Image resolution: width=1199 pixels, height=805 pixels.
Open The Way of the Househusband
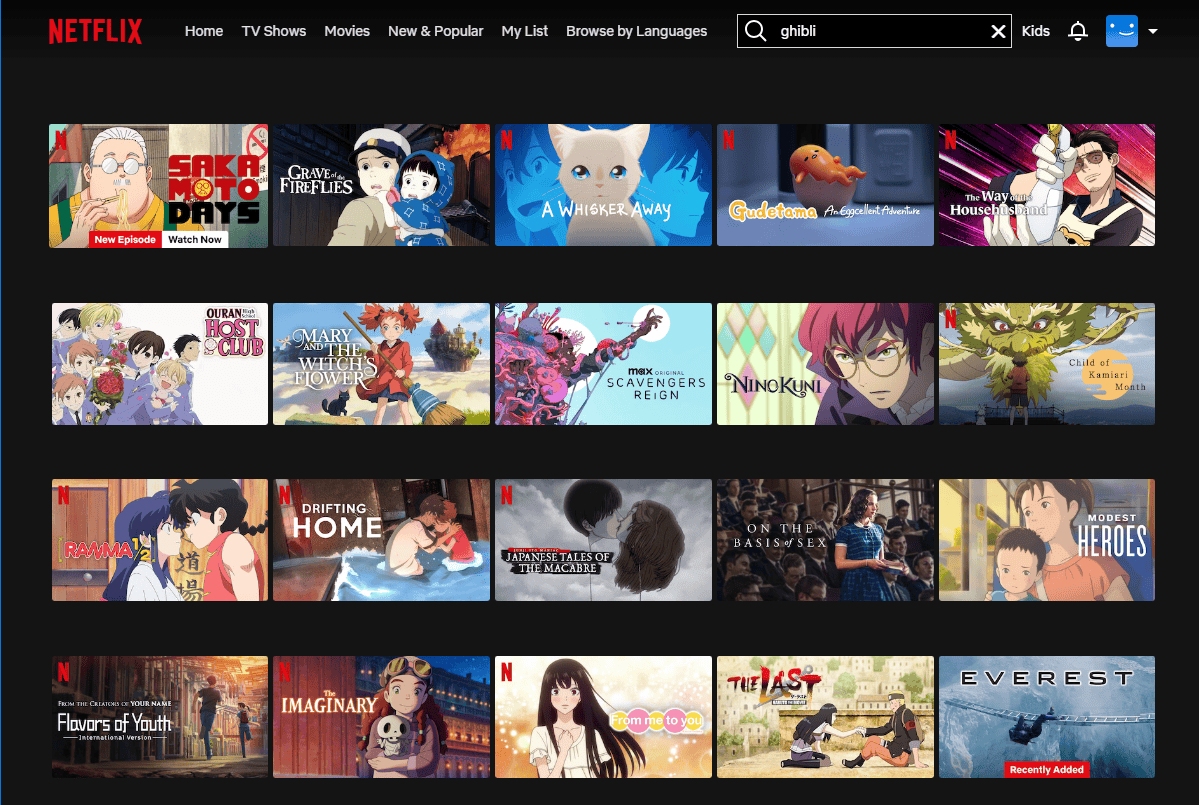1047,185
